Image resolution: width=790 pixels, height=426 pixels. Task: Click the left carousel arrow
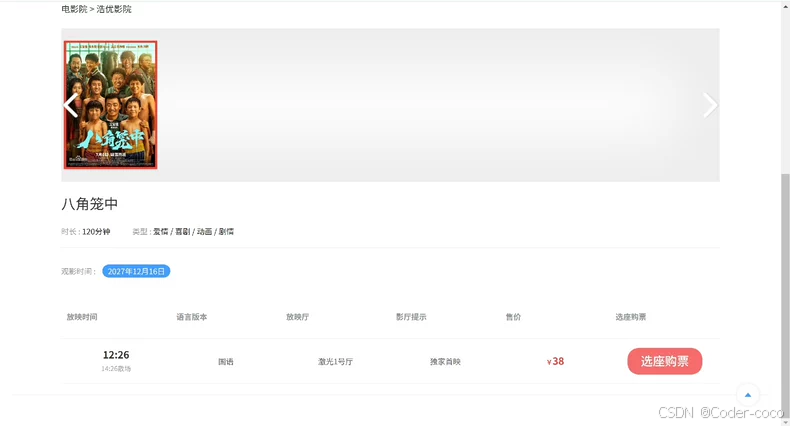click(71, 106)
